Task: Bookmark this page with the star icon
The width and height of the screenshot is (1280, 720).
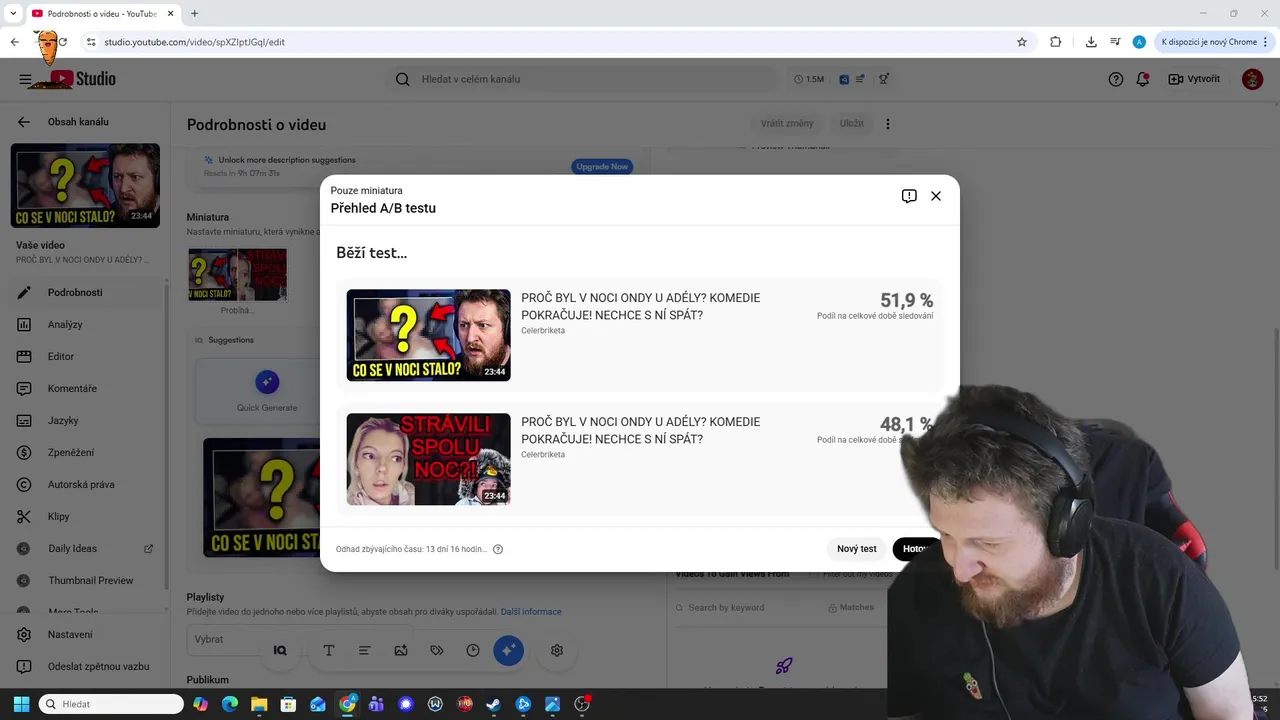Action: (x=1022, y=42)
